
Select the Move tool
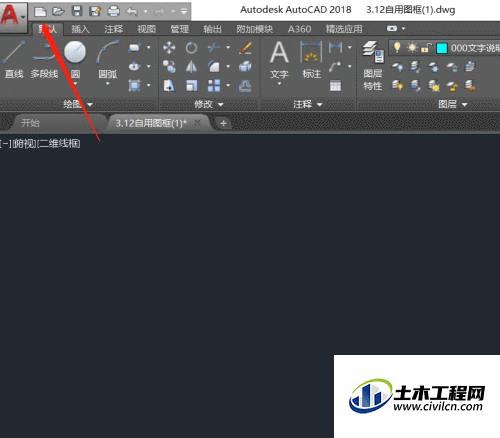point(169,48)
